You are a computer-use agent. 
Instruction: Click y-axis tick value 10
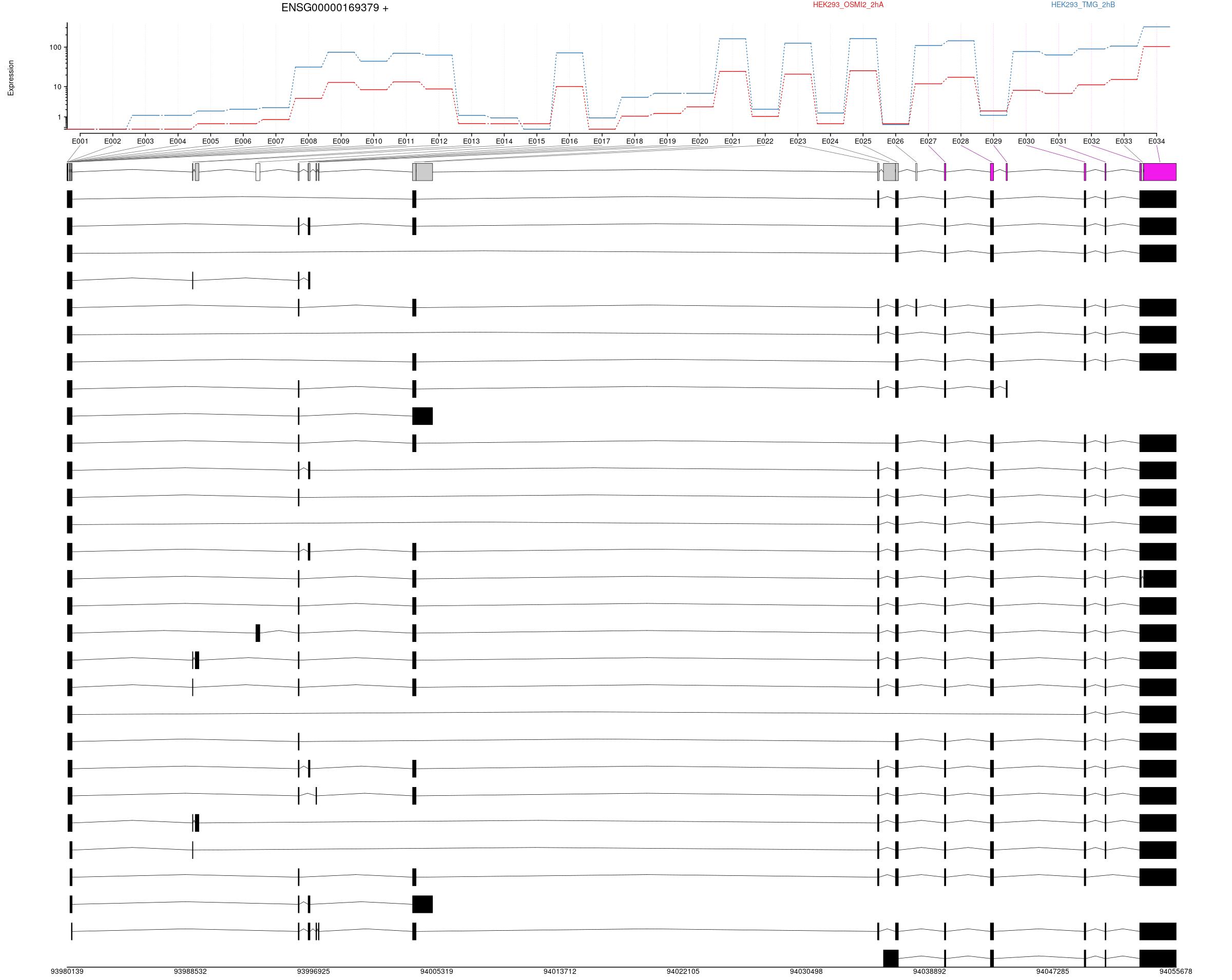pyautogui.click(x=57, y=87)
